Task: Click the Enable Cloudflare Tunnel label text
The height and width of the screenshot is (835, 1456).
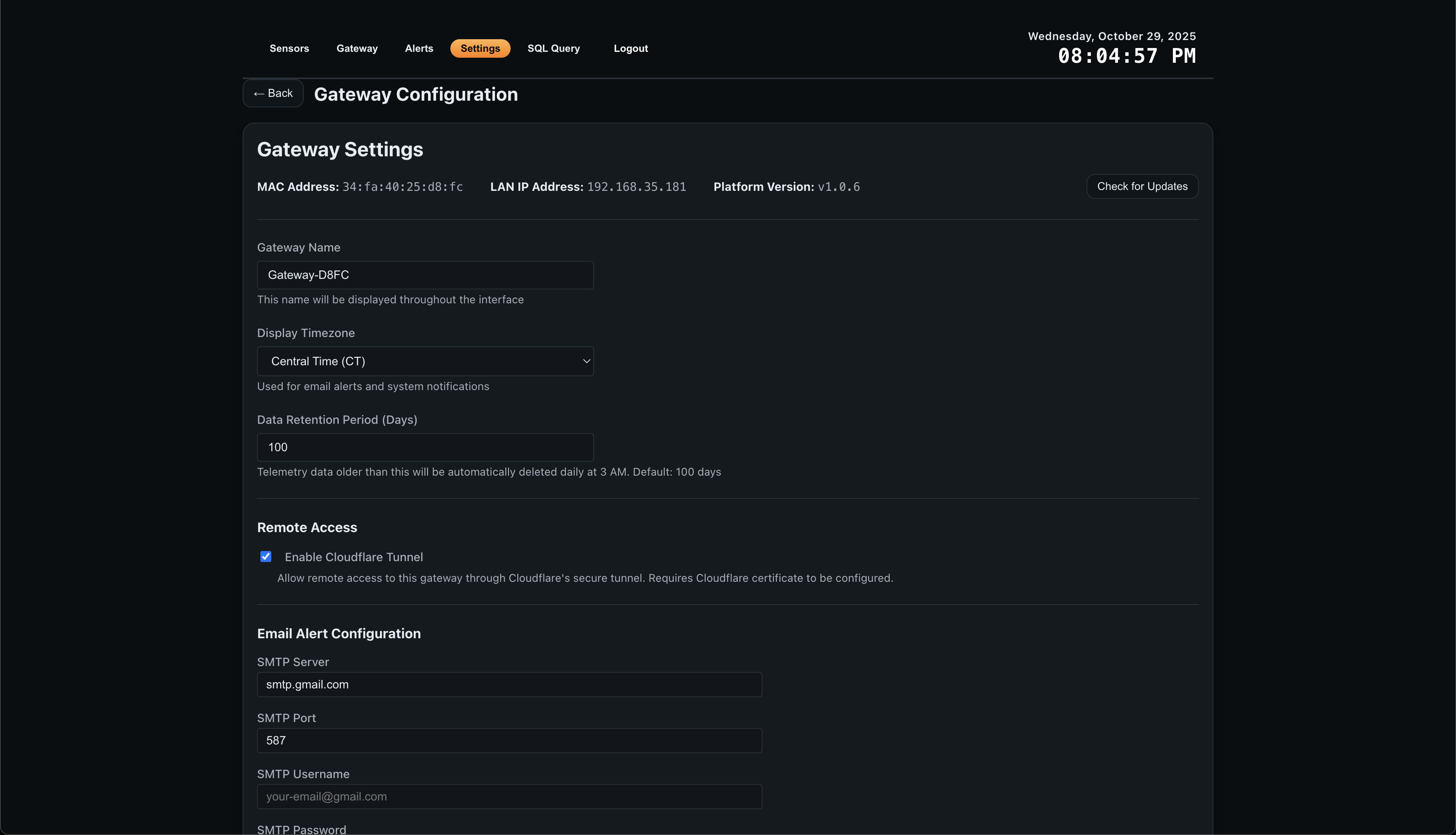Action: click(x=353, y=557)
